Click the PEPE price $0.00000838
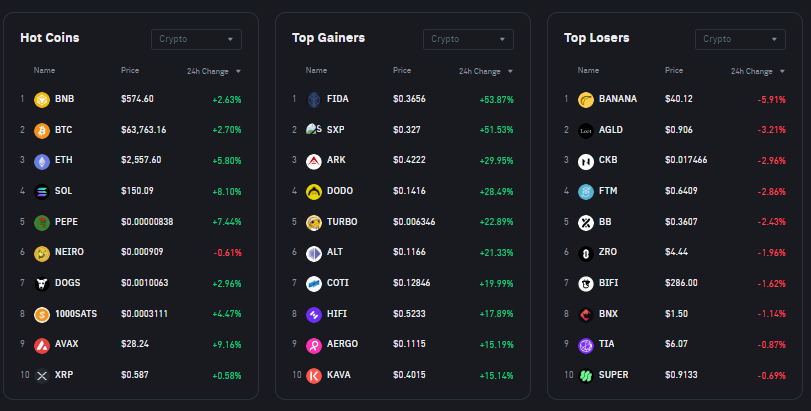 [147, 222]
